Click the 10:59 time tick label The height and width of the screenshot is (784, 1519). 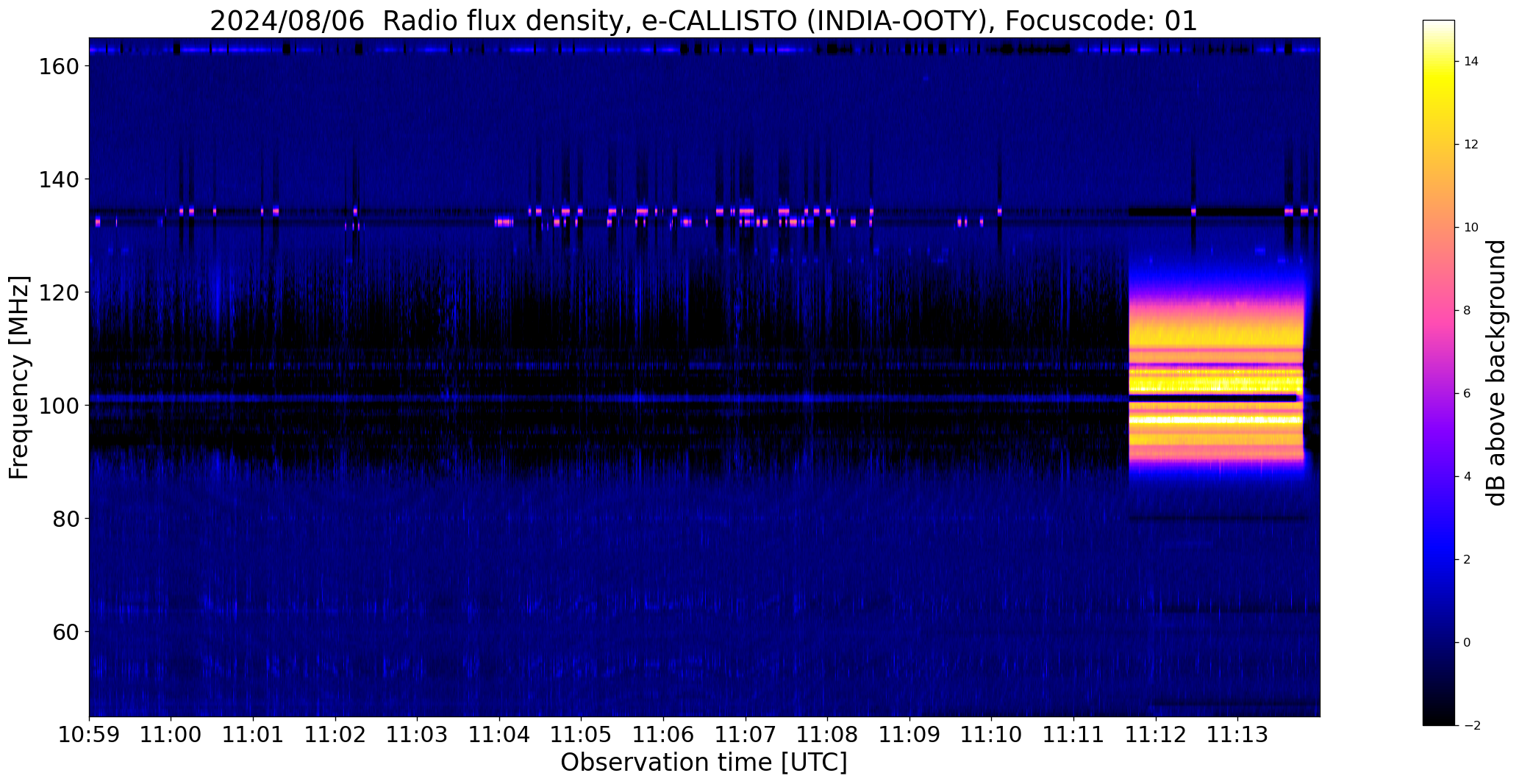click(x=89, y=735)
